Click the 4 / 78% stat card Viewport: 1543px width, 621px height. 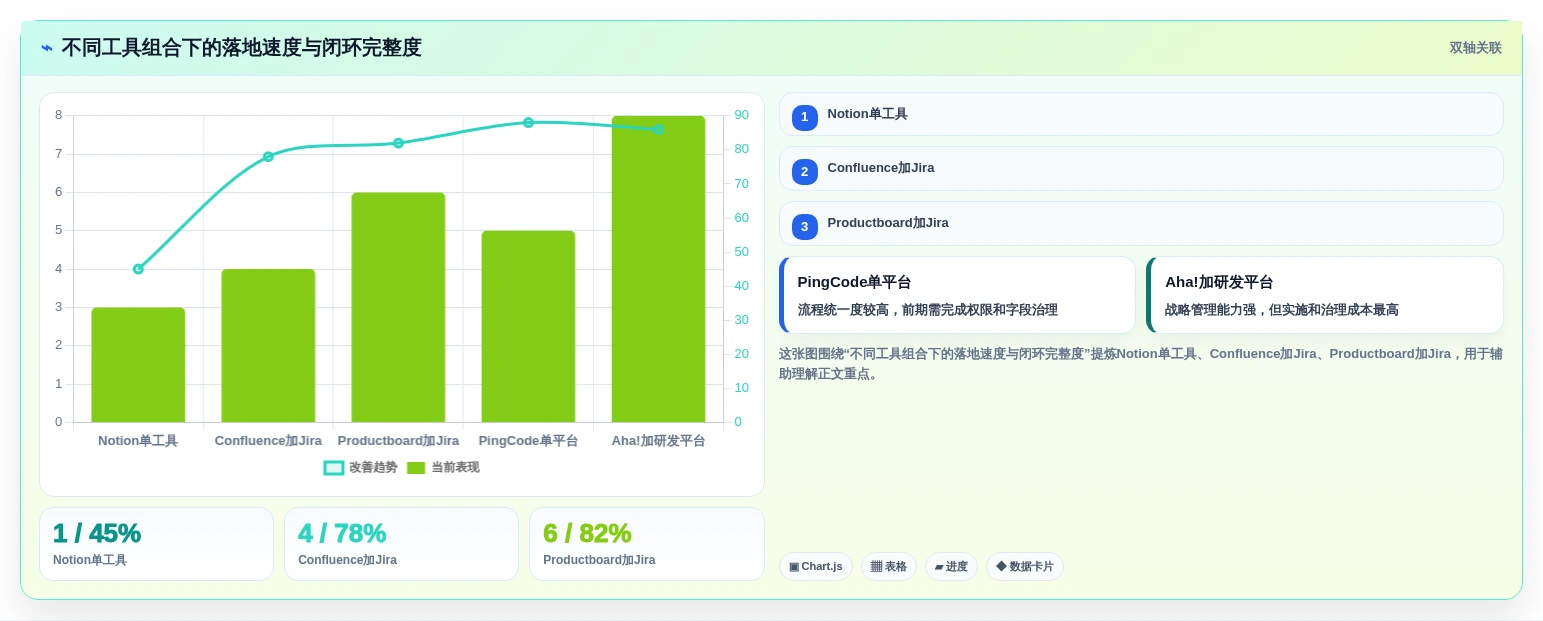[401, 544]
